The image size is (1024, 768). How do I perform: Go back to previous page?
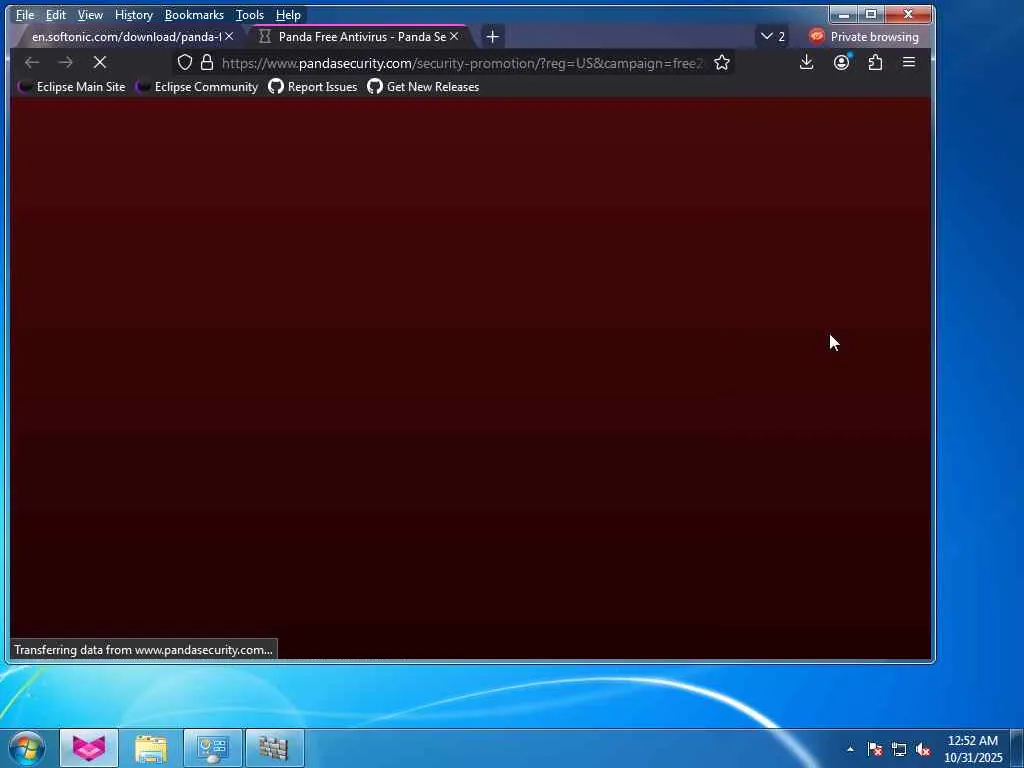(x=31, y=62)
